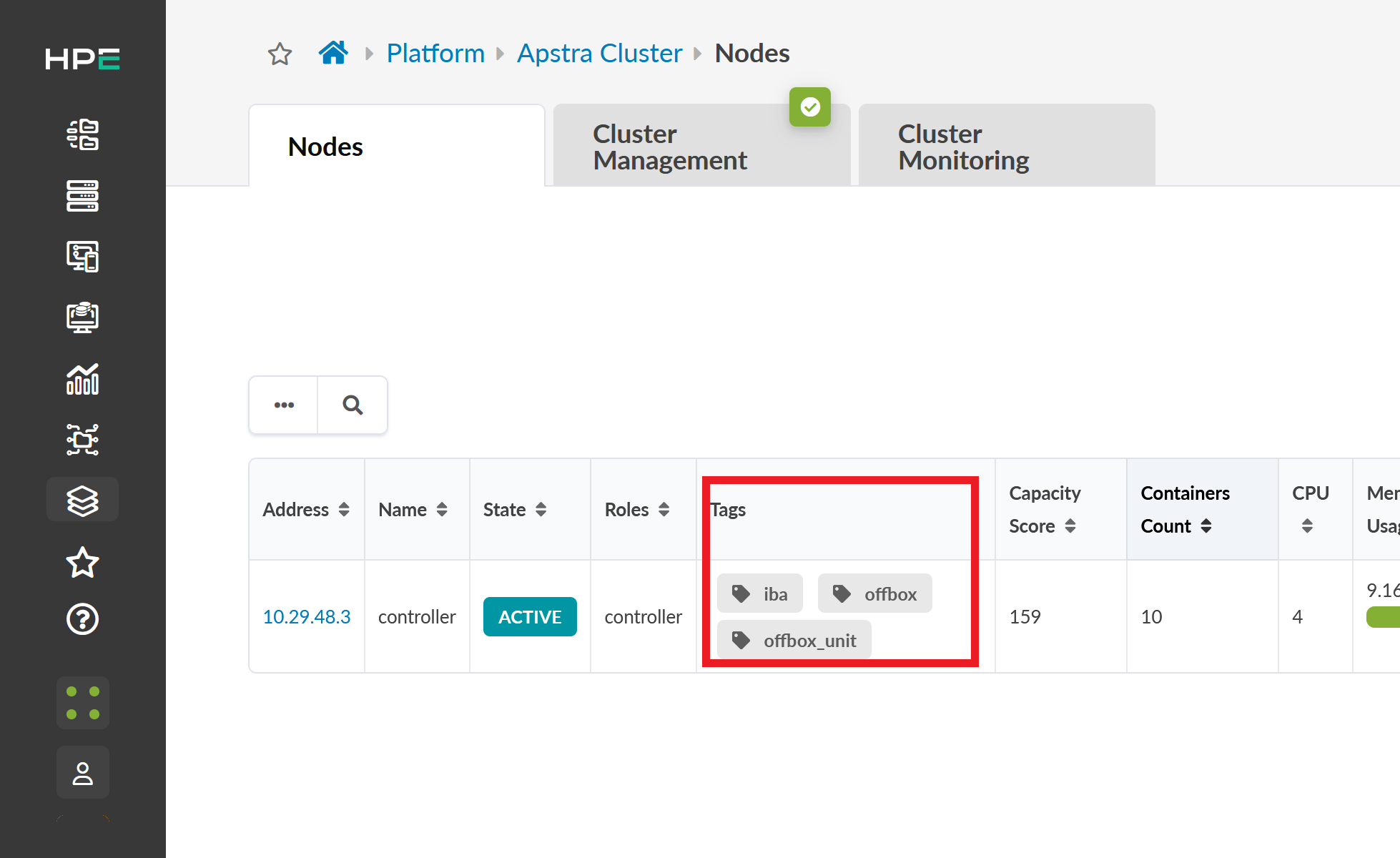Click the four green dots status icon
The image size is (1400, 858).
(83, 703)
